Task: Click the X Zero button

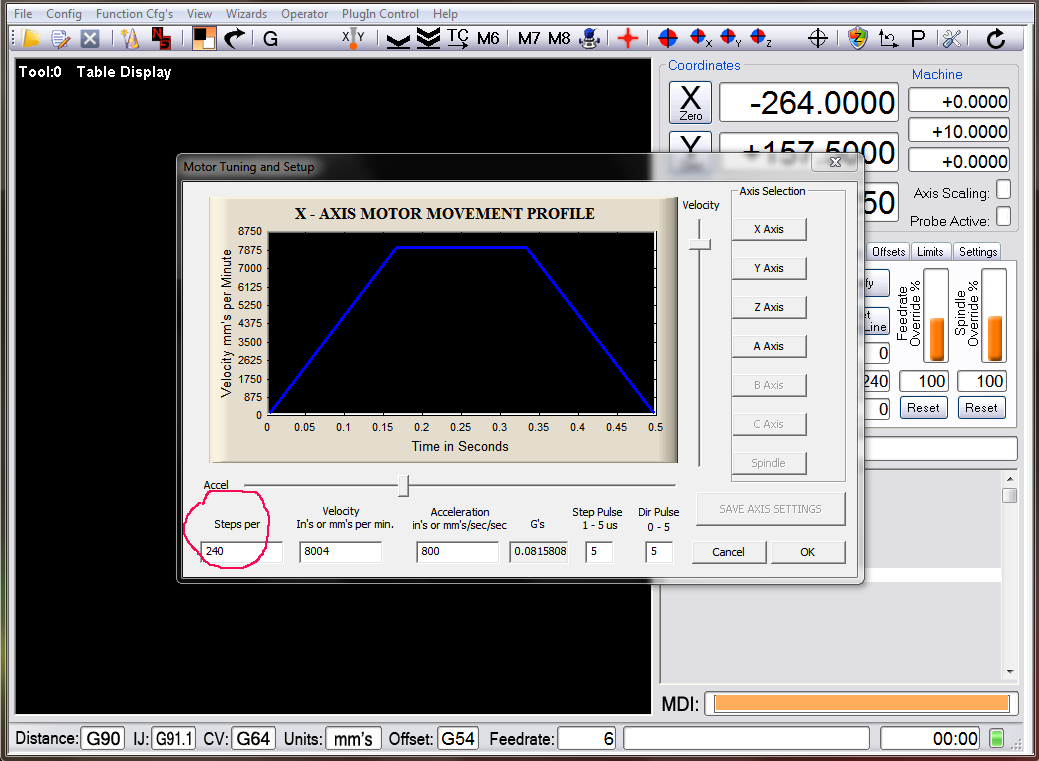Action: 690,102
